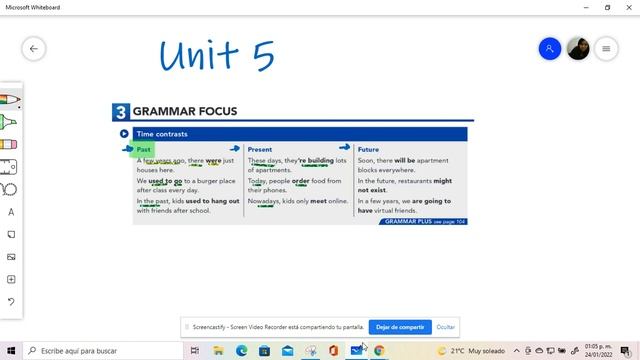Image resolution: width=640 pixels, height=360 pixels.
Task: Select the handwritten Unit 5 title
Action: [217, 56]
